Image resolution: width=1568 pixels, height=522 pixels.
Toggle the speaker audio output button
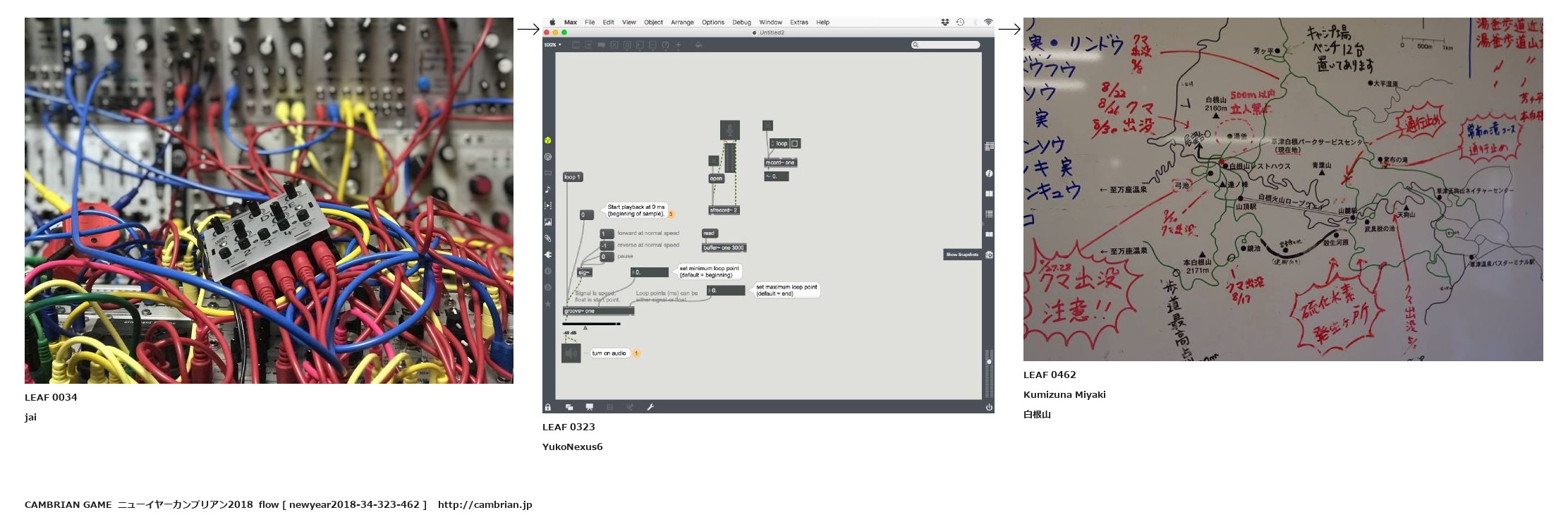571,353
